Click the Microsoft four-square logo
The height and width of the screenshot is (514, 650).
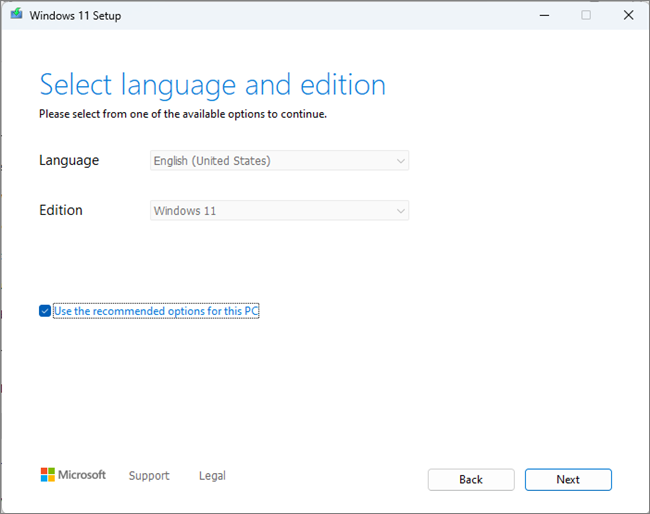(47, 475)
